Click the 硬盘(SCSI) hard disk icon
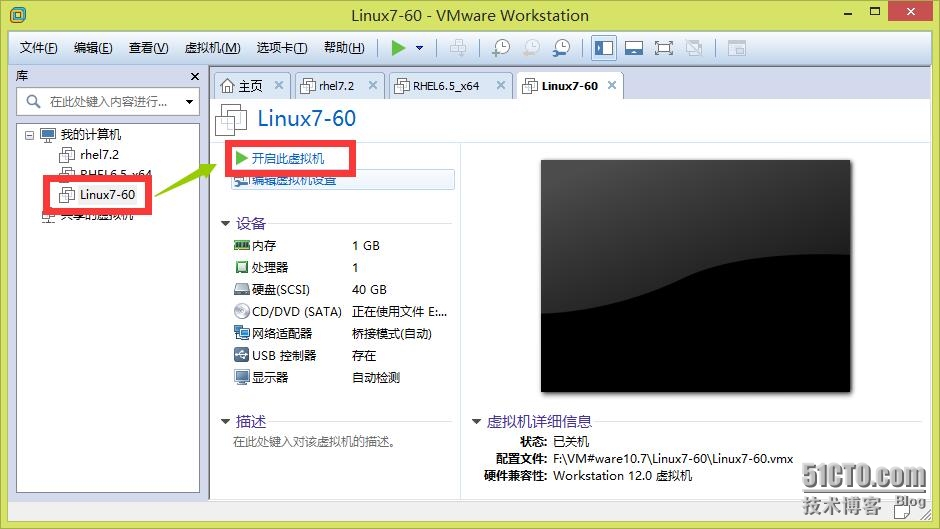Image resolution: width=940 pixels, height=529 pixels. point(242,289)
